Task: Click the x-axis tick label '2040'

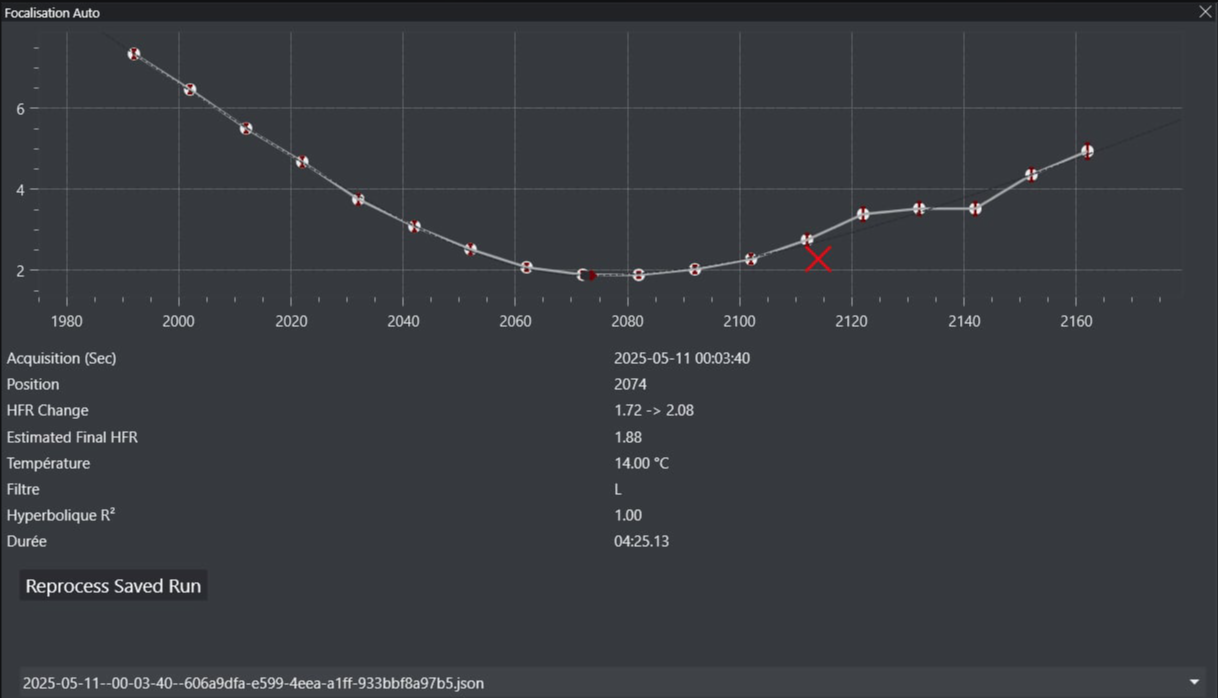Action: (x=403, y=320)
